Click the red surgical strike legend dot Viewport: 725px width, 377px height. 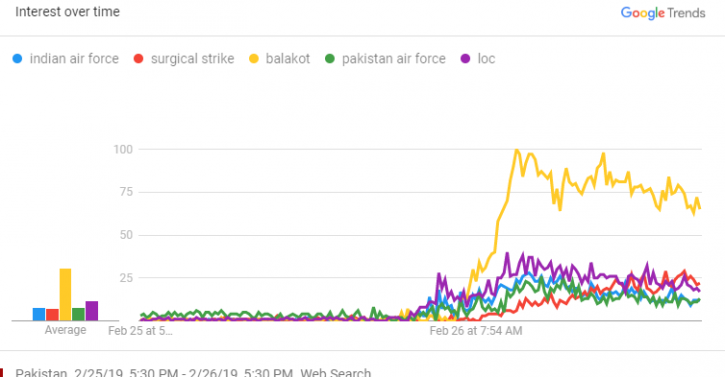pos(138,59)
